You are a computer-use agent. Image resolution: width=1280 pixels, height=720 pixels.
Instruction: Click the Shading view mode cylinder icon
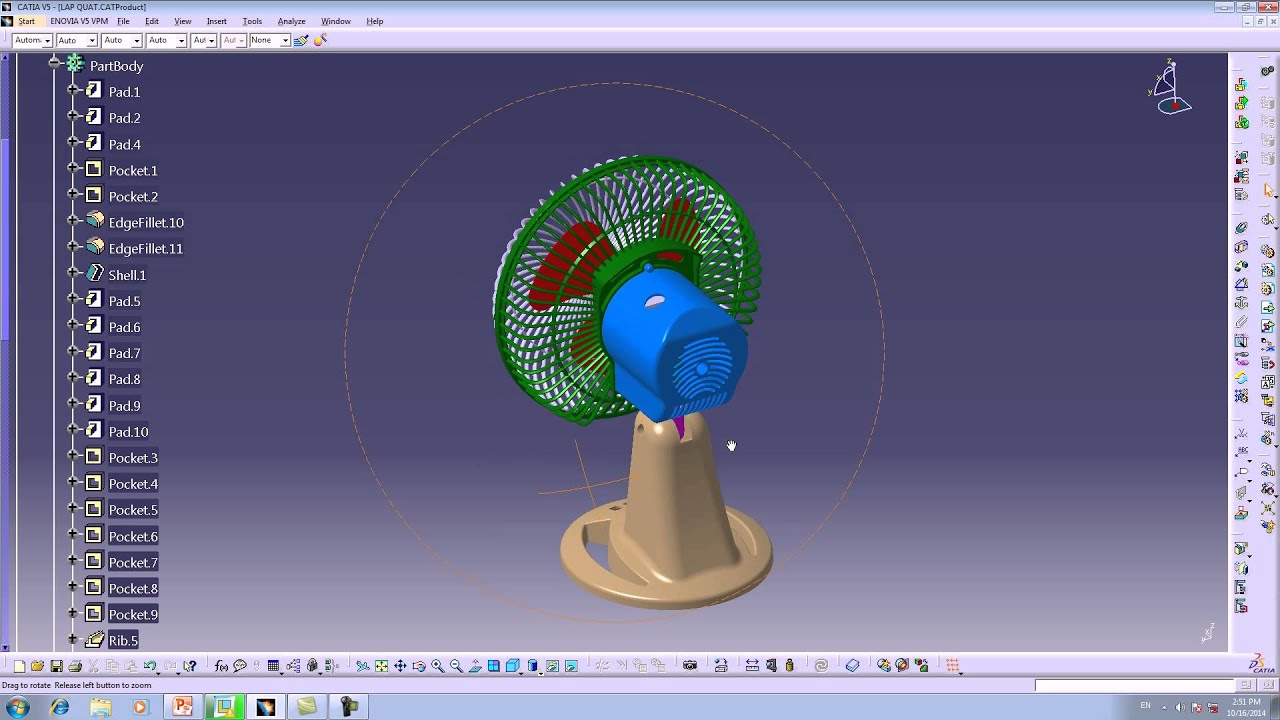533,666
